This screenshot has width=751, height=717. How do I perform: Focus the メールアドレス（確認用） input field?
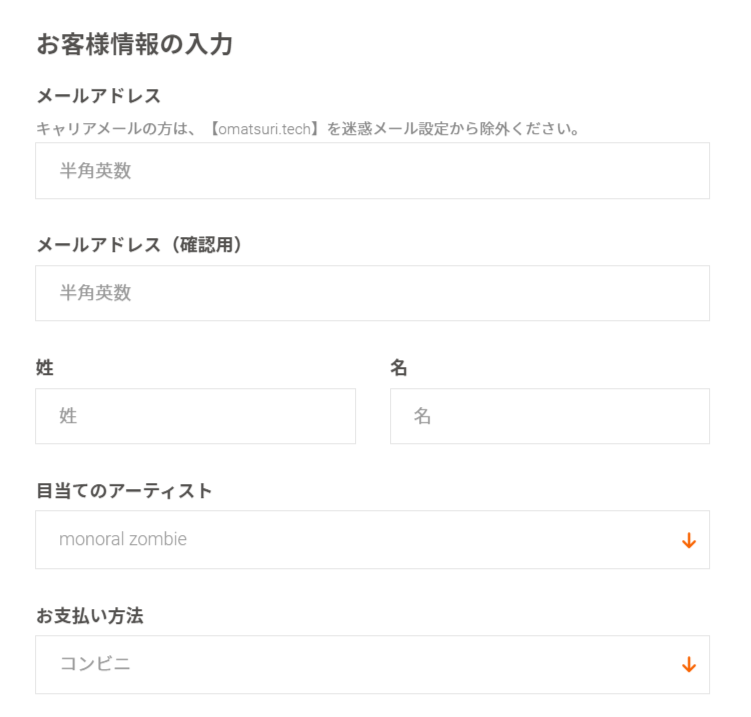372,293
